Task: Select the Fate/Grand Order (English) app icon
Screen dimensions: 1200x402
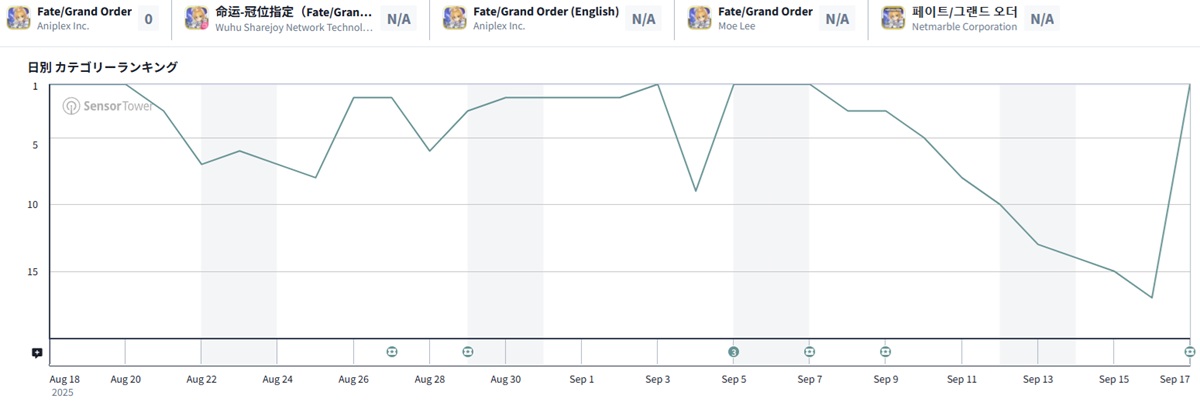Action: pos(454,18)
